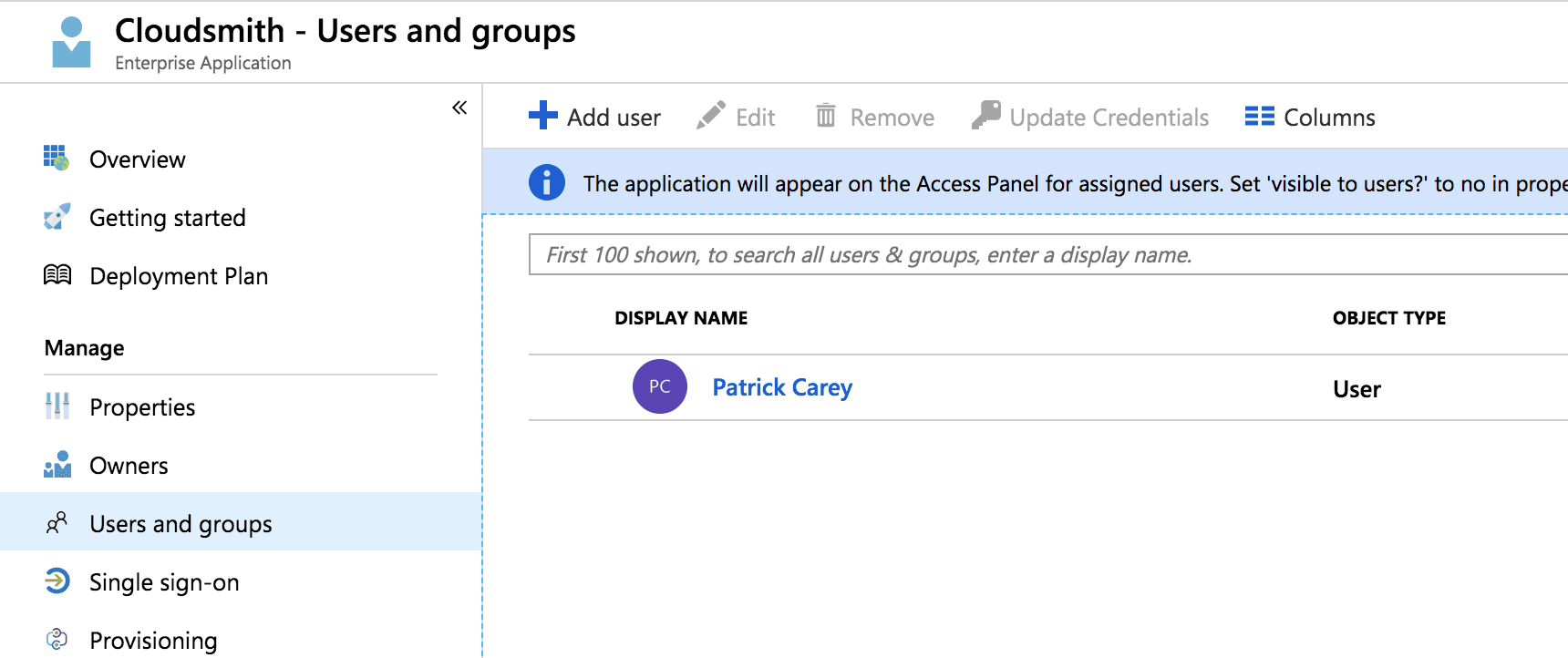Click the Cloudsmith enterprise application icon
1568x658 pixels.
click(71, 43)
